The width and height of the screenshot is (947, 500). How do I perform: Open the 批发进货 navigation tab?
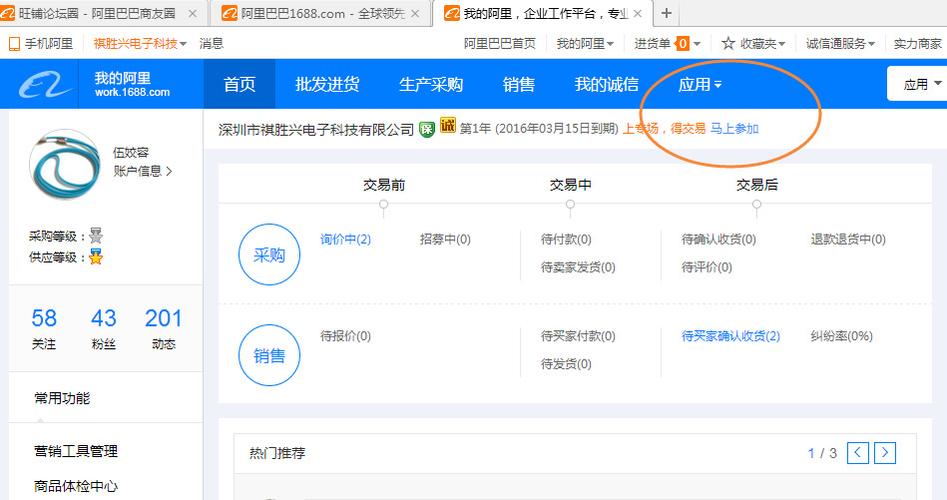pos(327,84)
